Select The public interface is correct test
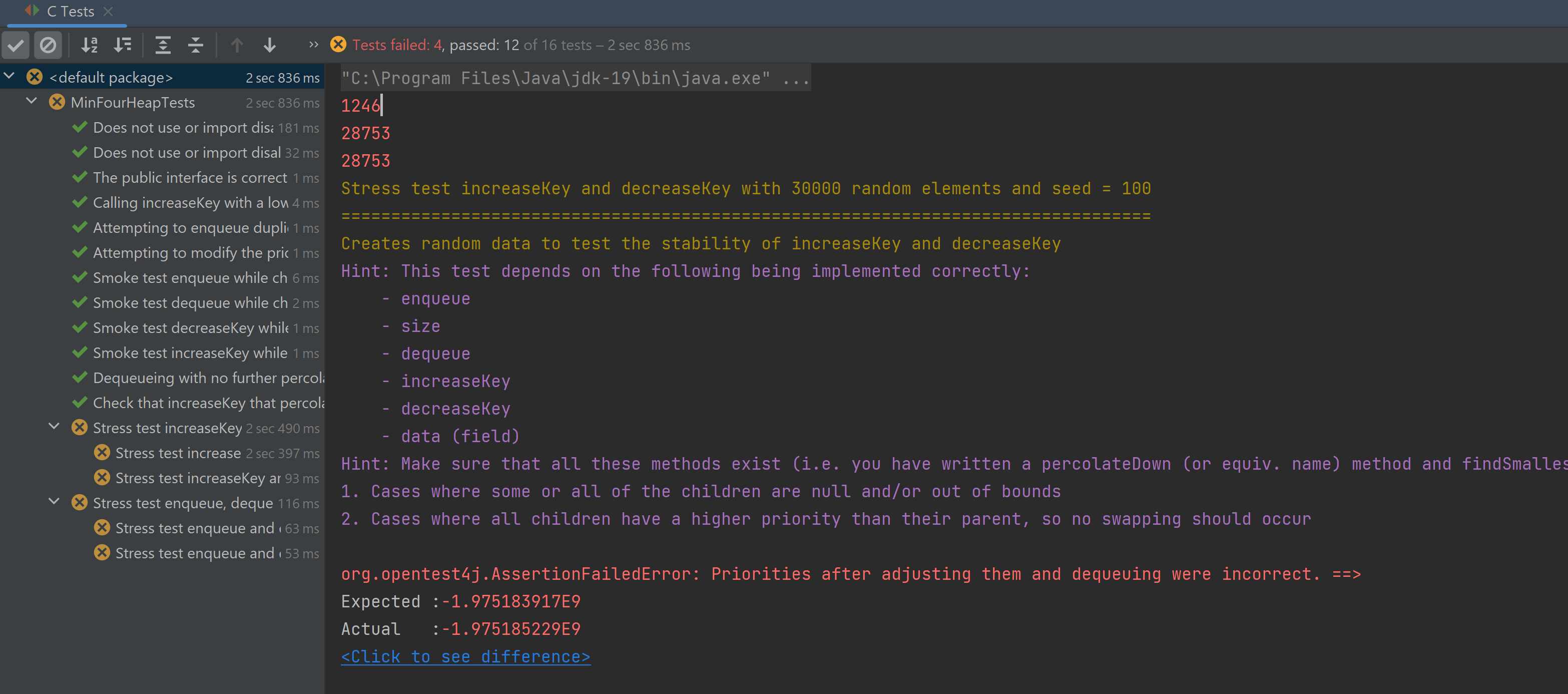The image size is (1568, 694). pyautogui.click(x=190, y=178)
